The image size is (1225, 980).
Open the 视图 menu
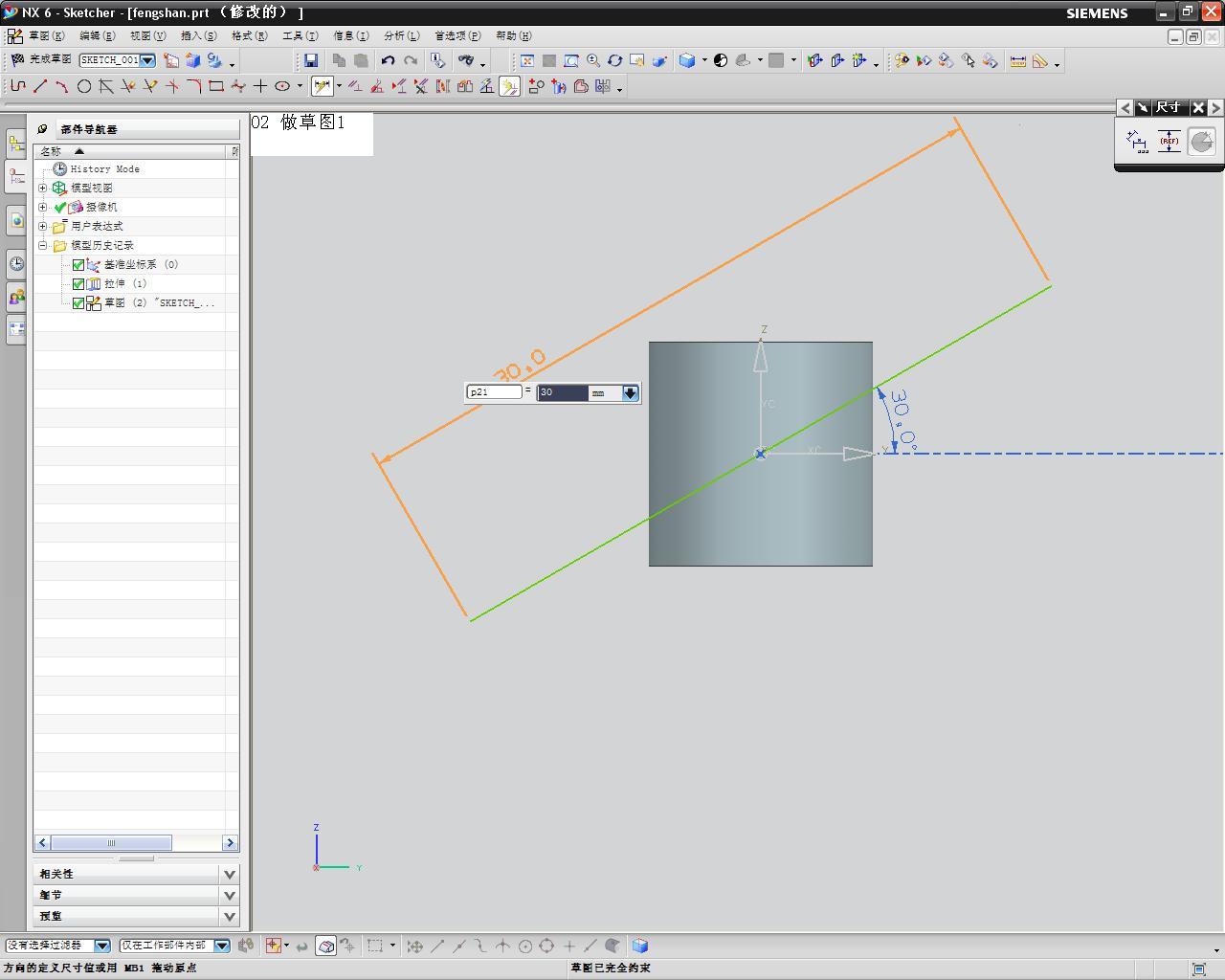[x=147, y=36]
